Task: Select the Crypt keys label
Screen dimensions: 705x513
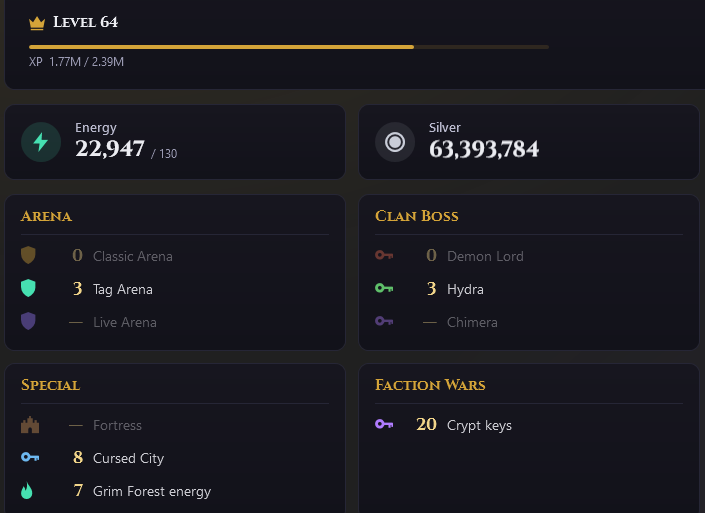Action: tap(479, 425)
